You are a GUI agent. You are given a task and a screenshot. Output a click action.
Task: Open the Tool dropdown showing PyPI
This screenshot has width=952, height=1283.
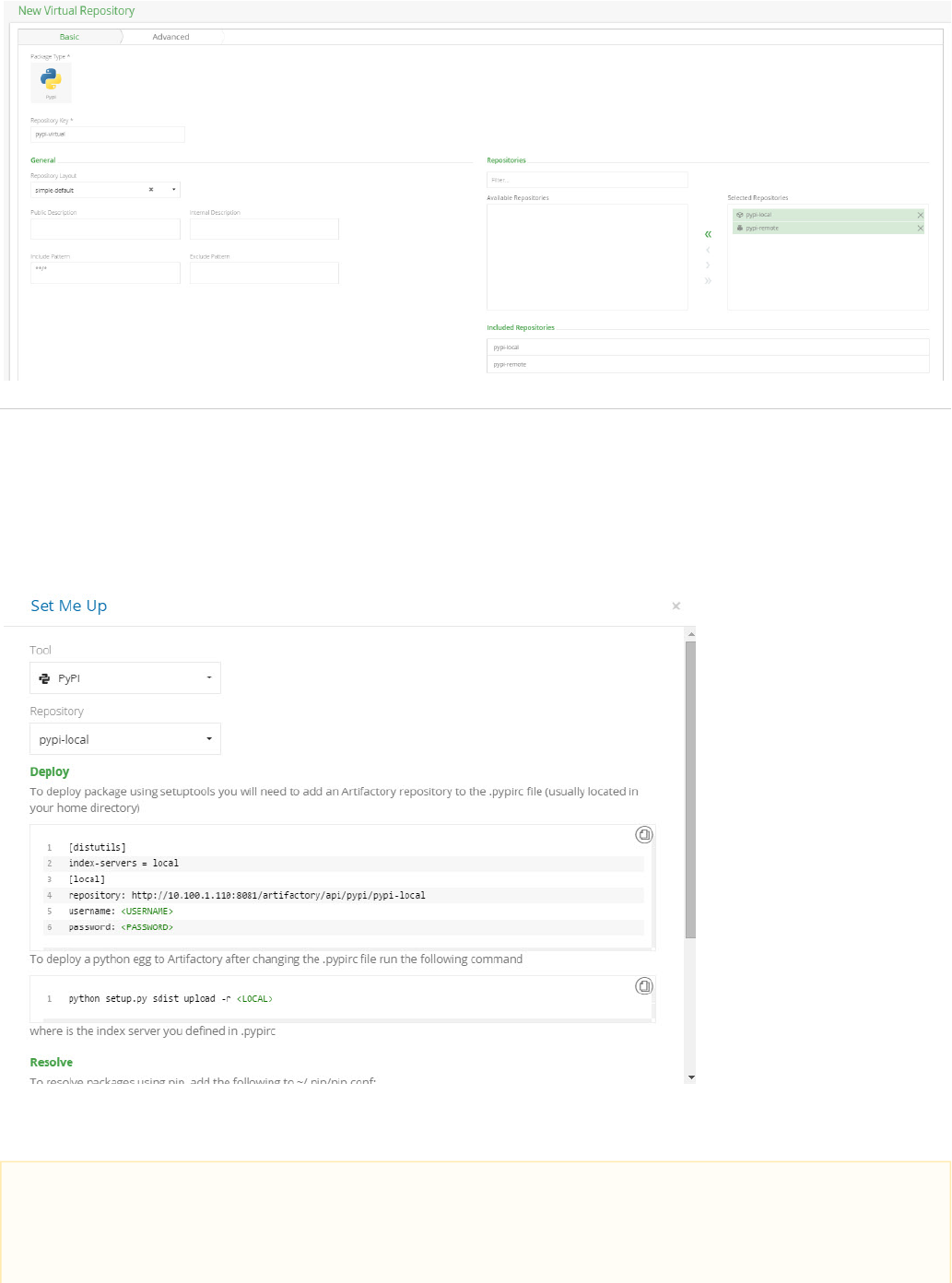[x=125, y=678]
